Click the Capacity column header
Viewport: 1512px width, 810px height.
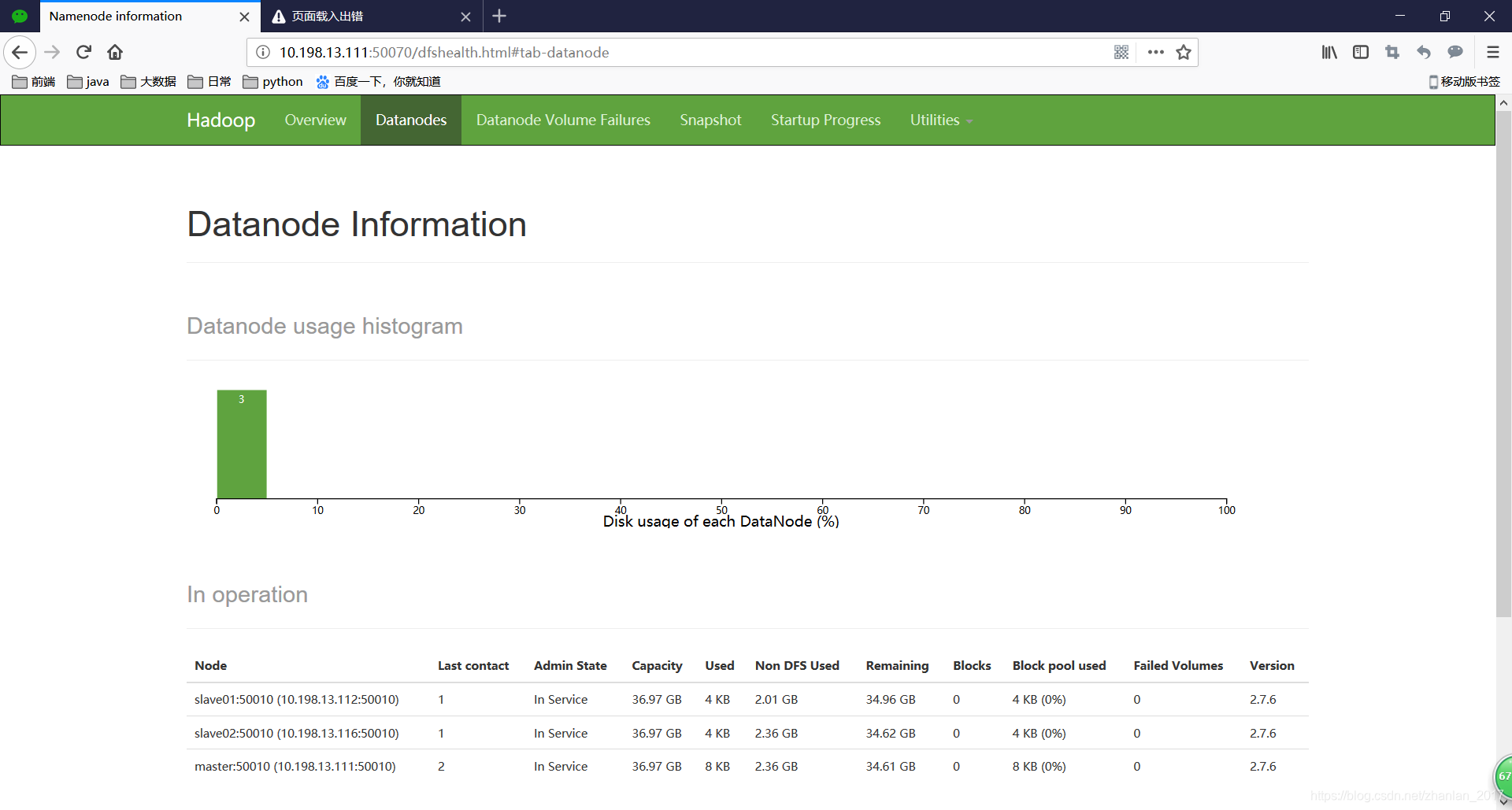(x=657, y=666)
